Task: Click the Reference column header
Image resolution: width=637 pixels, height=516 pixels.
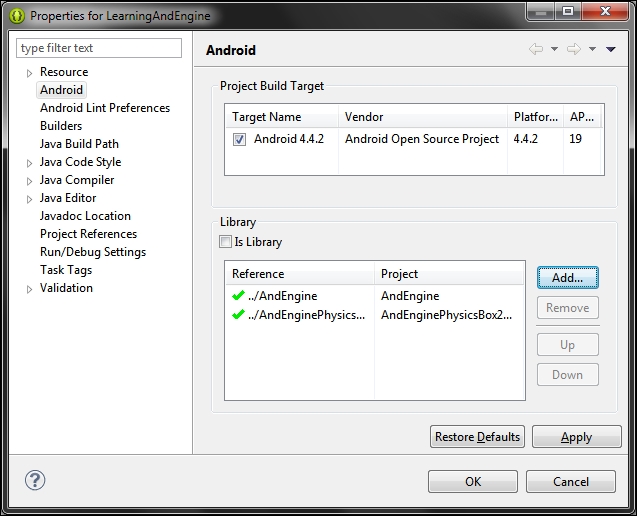Action: [x=300, y=274]
